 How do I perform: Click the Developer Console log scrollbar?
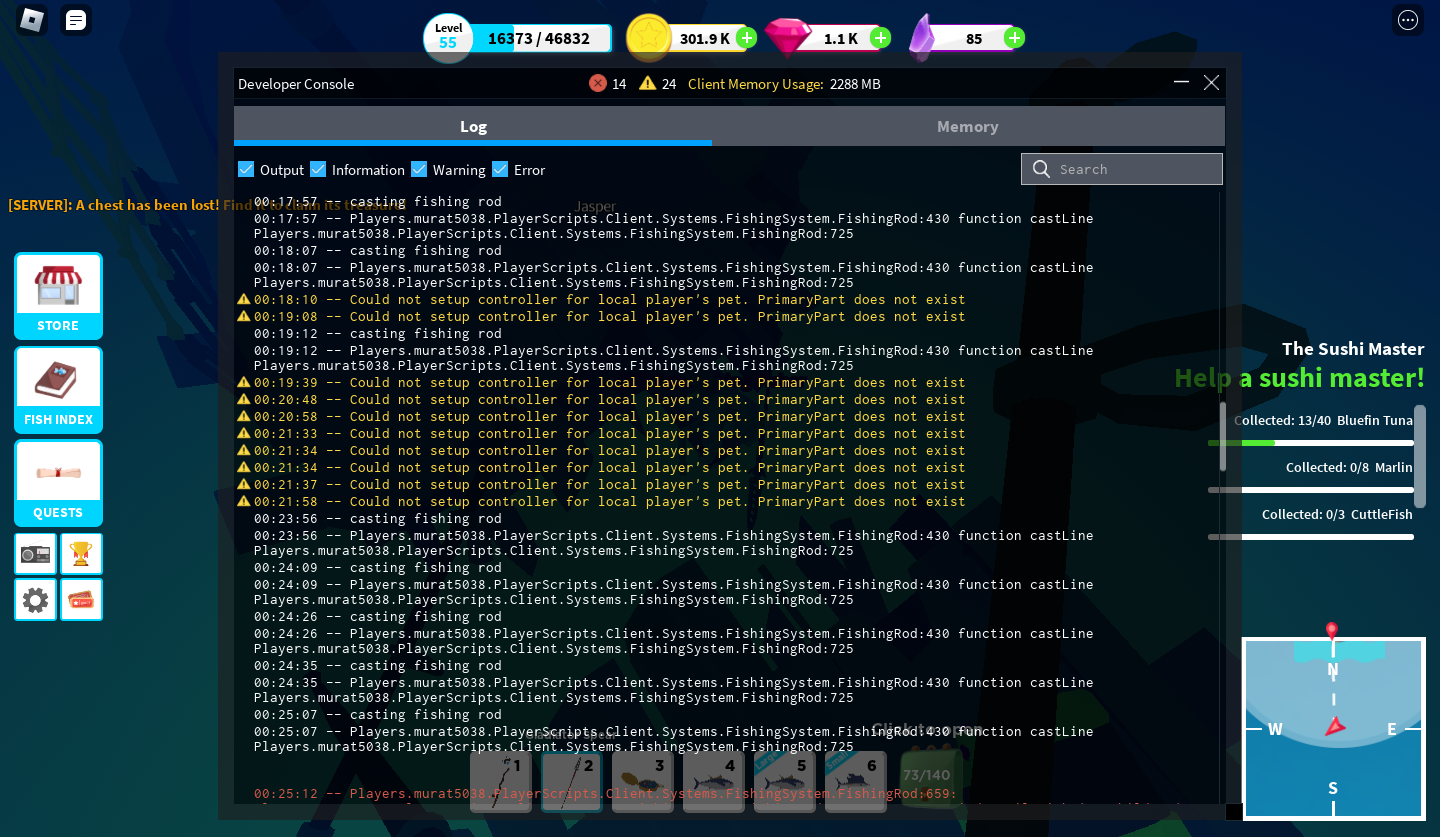(1222, 436)
